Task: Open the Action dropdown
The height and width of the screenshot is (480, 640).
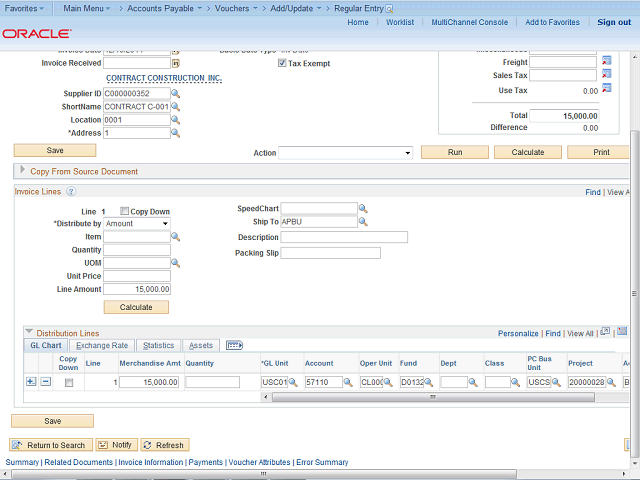Action: tap(345, 153)
